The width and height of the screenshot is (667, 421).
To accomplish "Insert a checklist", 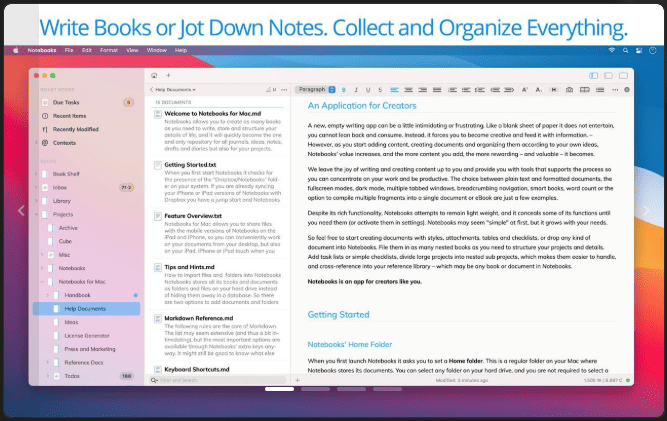I will [x=480, y=90].
